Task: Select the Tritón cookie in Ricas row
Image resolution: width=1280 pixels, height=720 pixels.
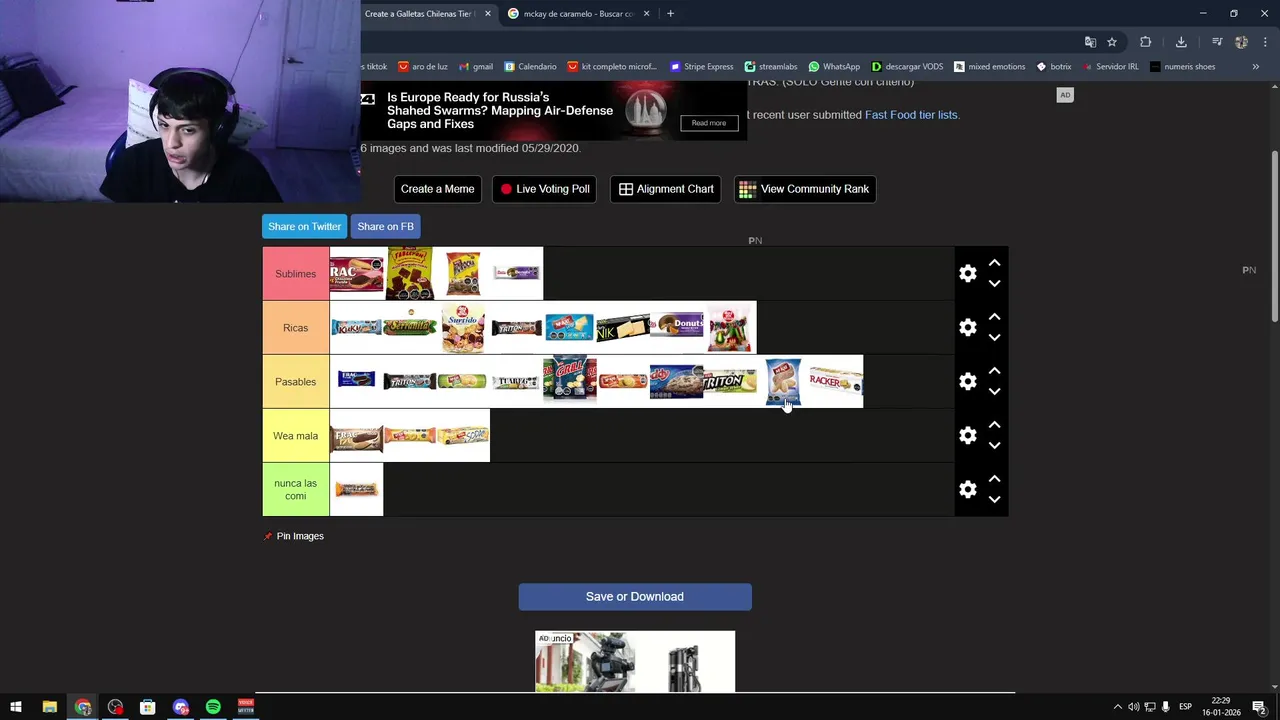Action: [517, 328]
